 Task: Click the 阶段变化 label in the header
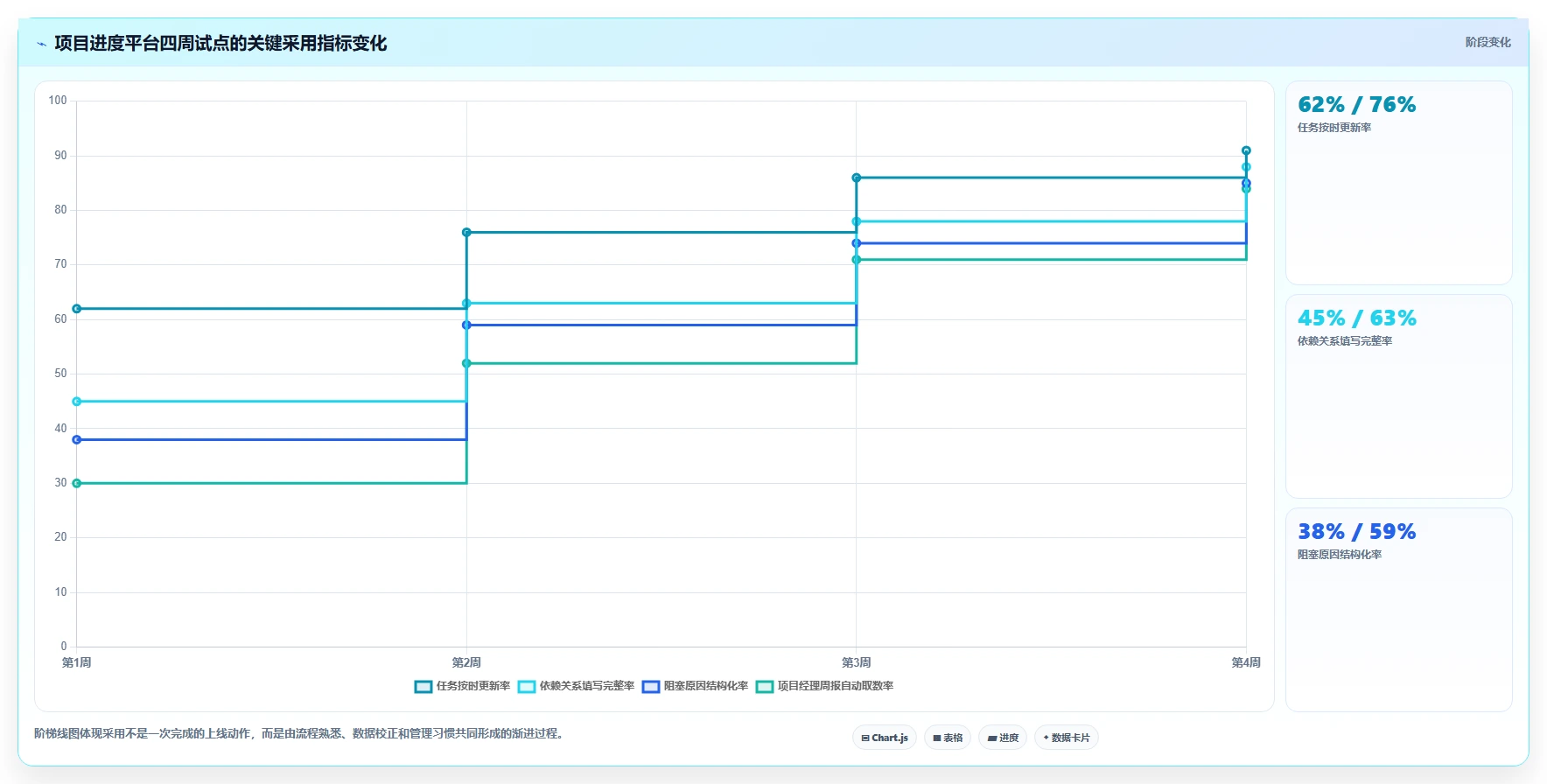[1487, 42]
